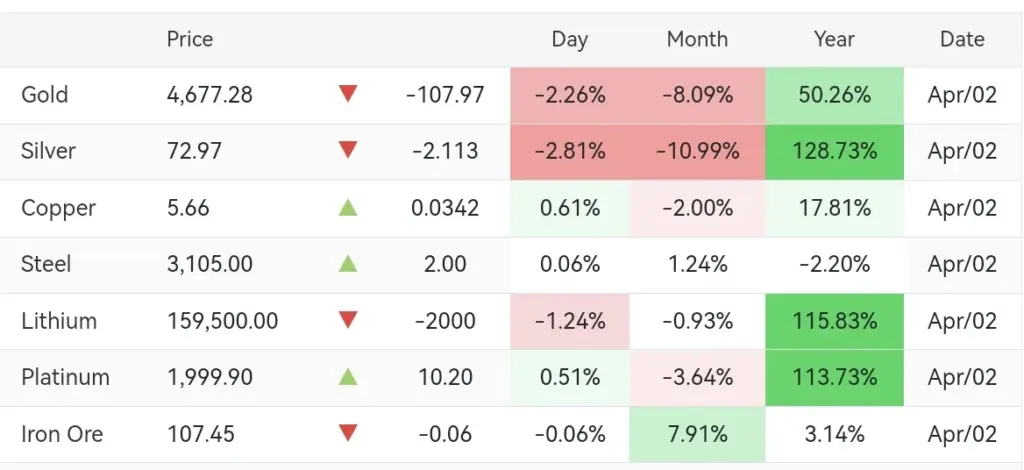
Task: Click Platinum price value 1,999.90
Action: [210, 377]
